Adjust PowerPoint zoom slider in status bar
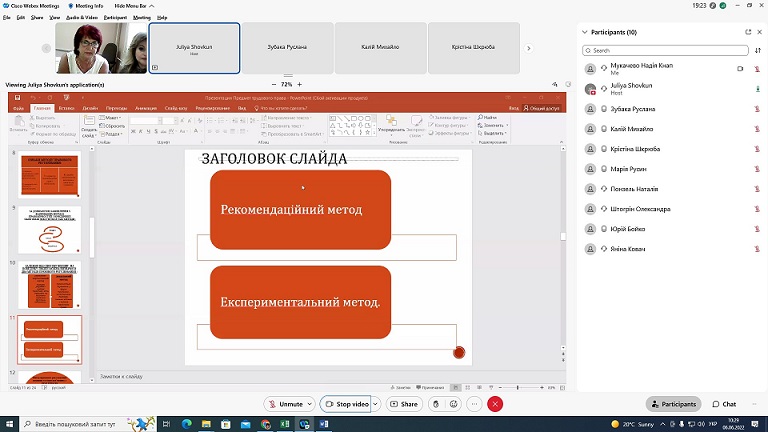Viewport: 768px width, 432px height. click(x=518, y=387)
